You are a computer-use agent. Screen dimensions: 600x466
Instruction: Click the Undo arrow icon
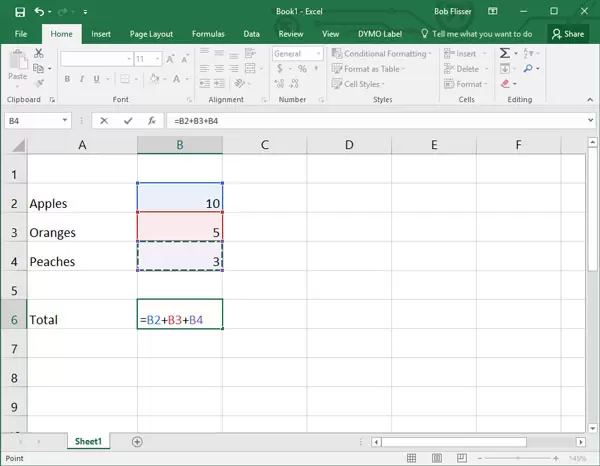(x=39, y=12)
